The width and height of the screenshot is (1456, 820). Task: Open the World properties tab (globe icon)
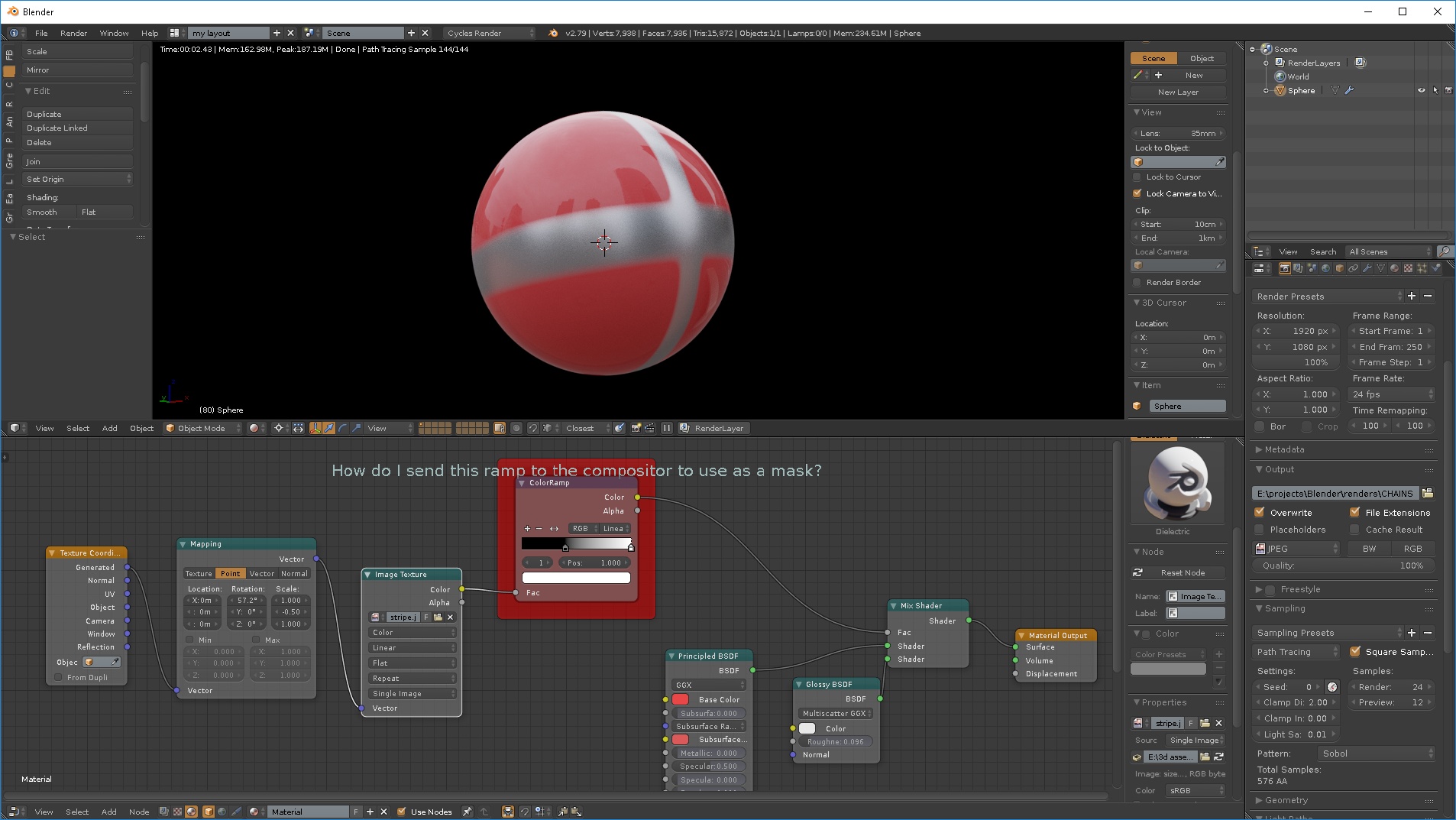click(x=1325, y=268)
